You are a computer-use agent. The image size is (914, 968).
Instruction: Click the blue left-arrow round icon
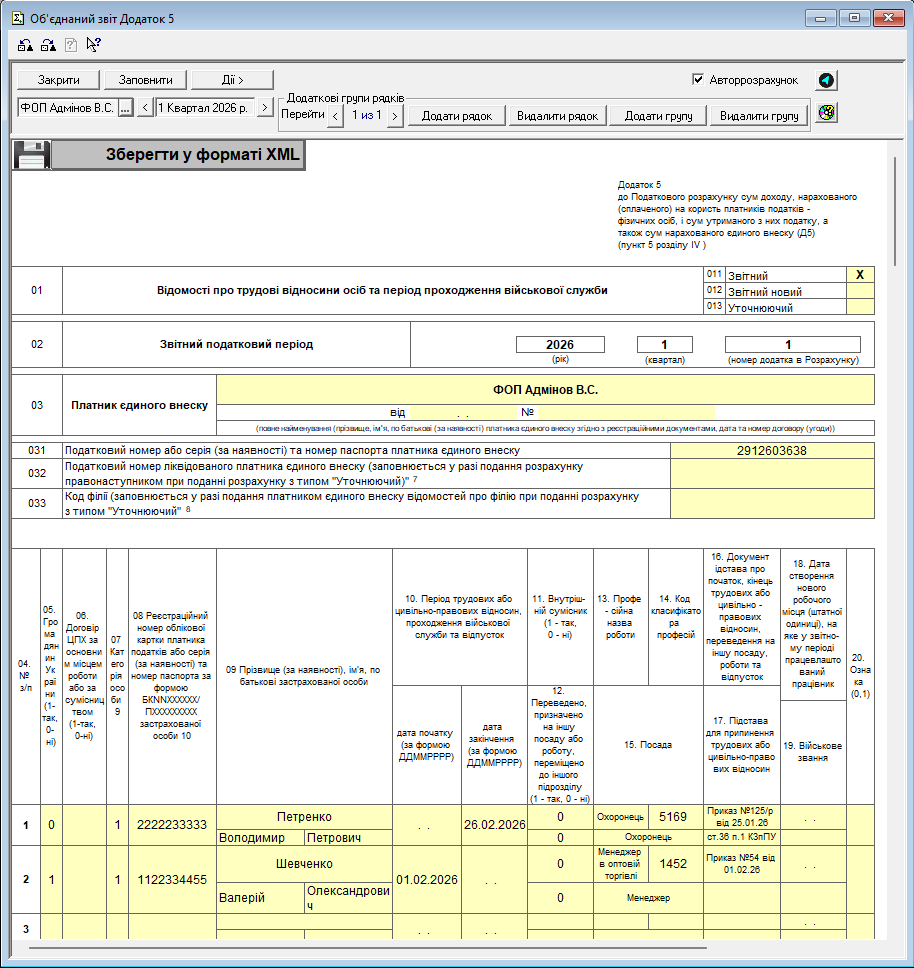826,80
